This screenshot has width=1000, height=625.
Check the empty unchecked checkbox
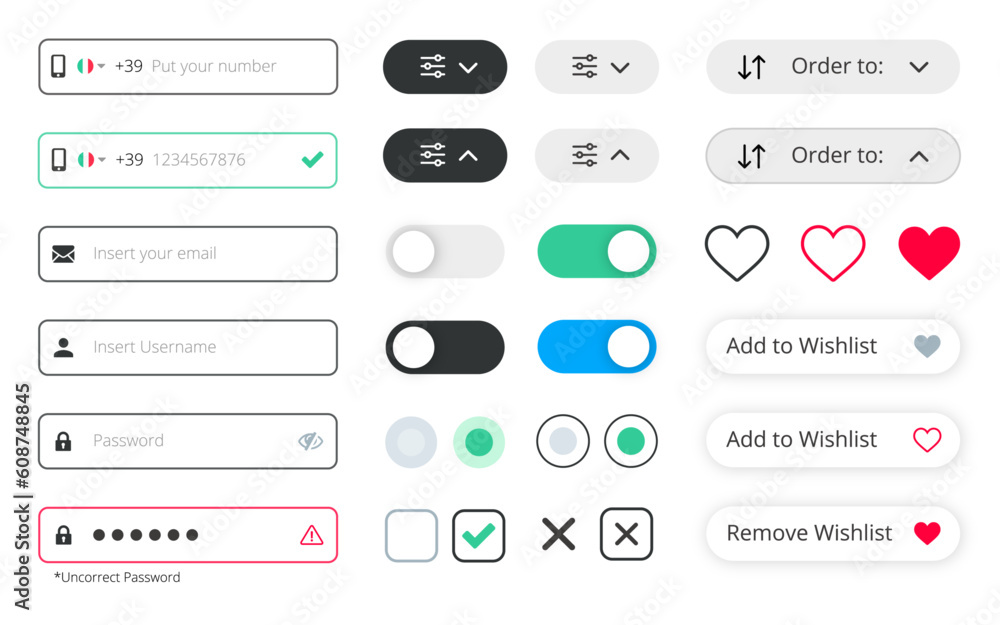[411, 535]
